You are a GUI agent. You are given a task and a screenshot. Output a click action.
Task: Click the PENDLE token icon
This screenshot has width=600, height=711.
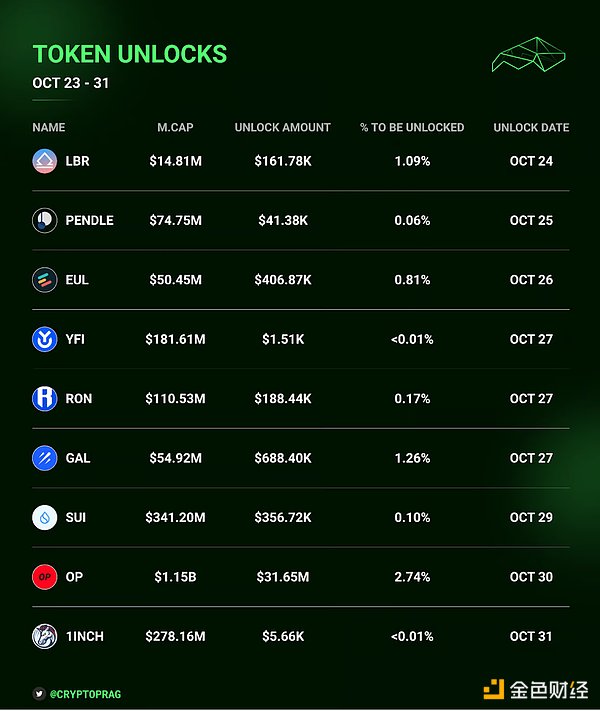tap(44, 220)
